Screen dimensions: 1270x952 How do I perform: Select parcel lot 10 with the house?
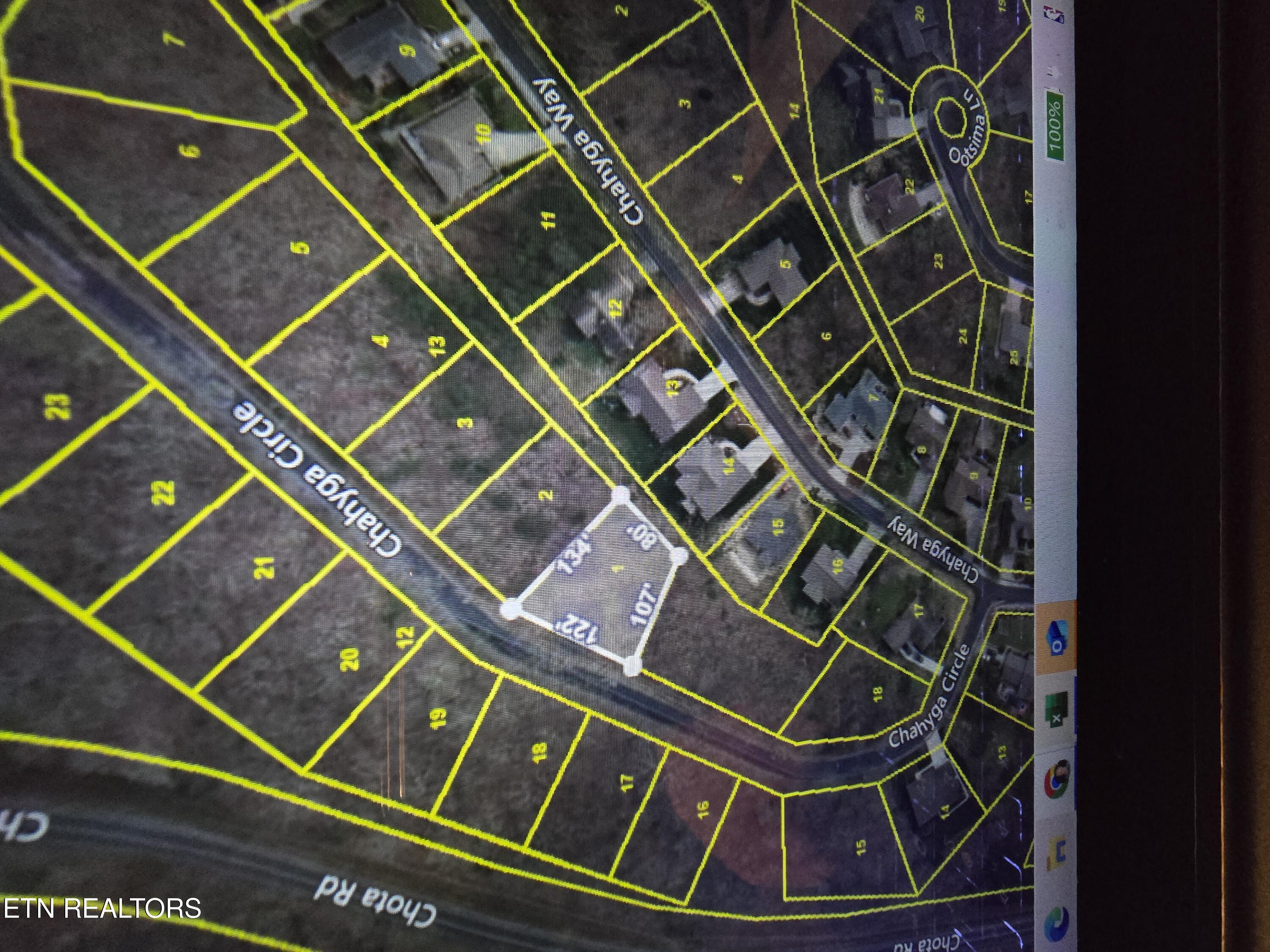point(483,134)
